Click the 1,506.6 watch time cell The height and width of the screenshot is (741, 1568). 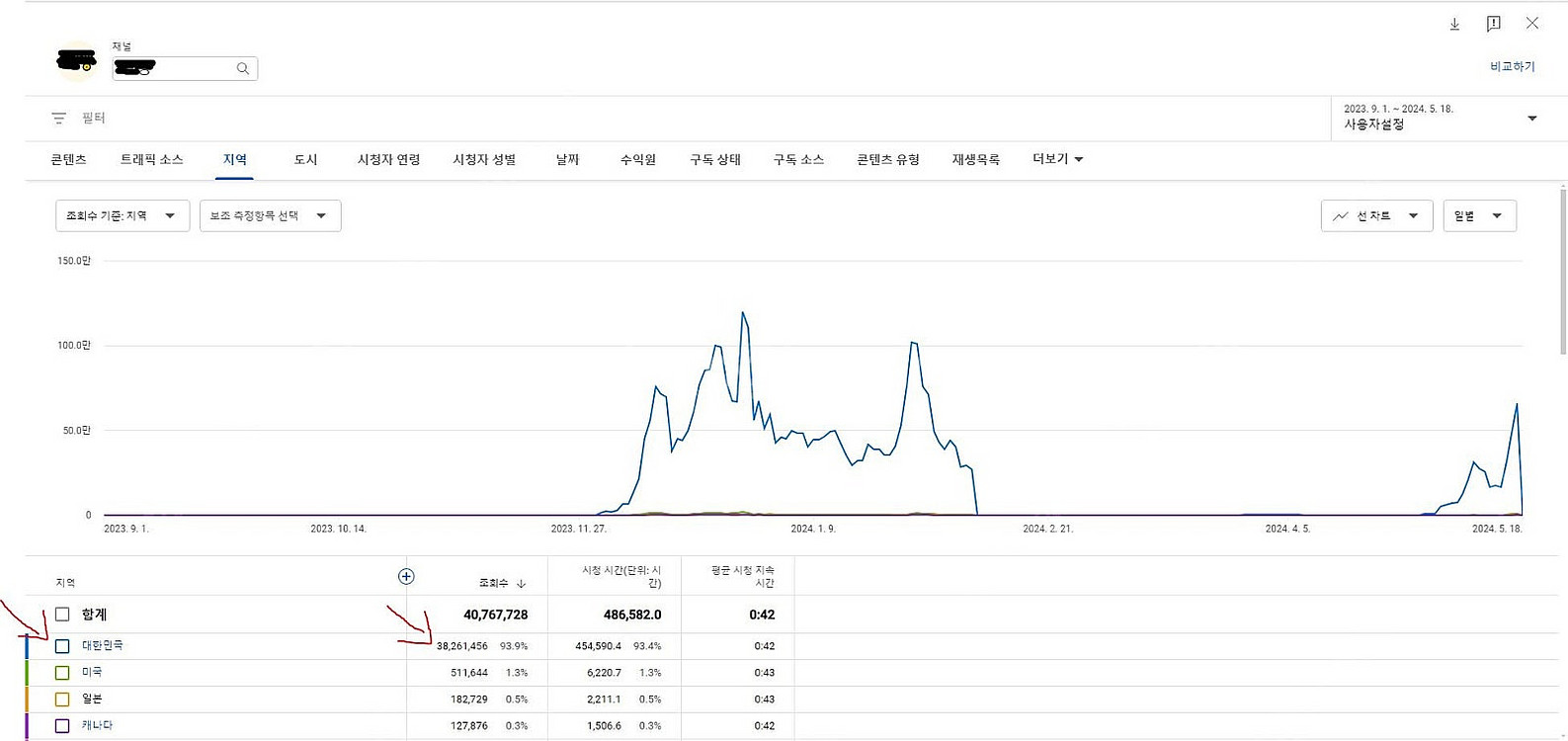click(x=604, y=726)
